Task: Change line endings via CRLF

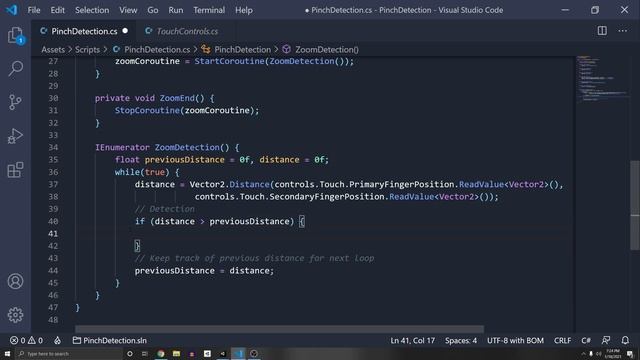Action: [562, 340]
